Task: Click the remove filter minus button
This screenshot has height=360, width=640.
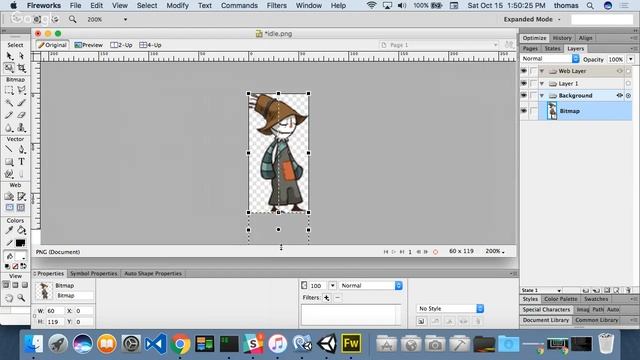Action: (338, 298)
